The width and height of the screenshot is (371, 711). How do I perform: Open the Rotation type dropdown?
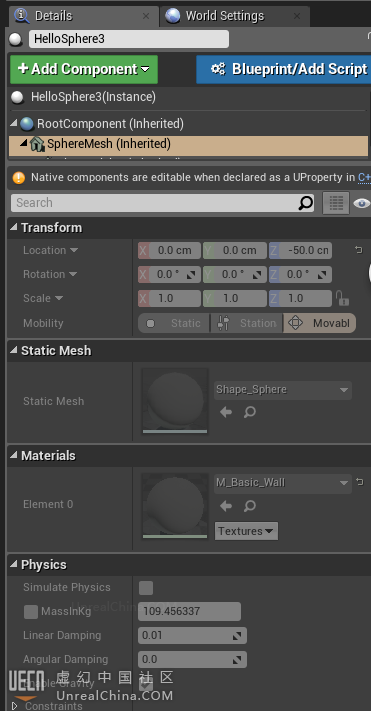[73, 274]
